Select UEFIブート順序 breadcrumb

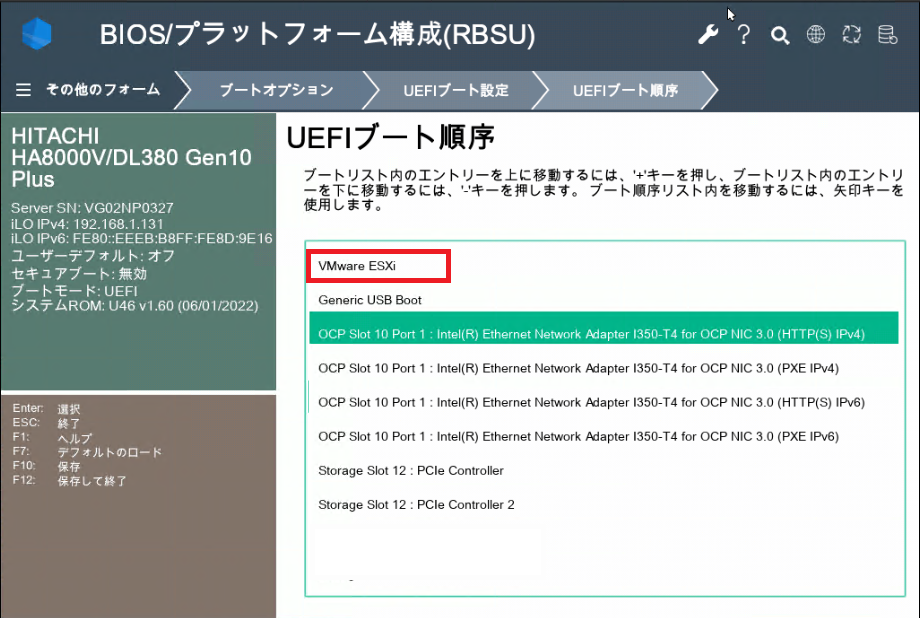[x=625, y=90]
